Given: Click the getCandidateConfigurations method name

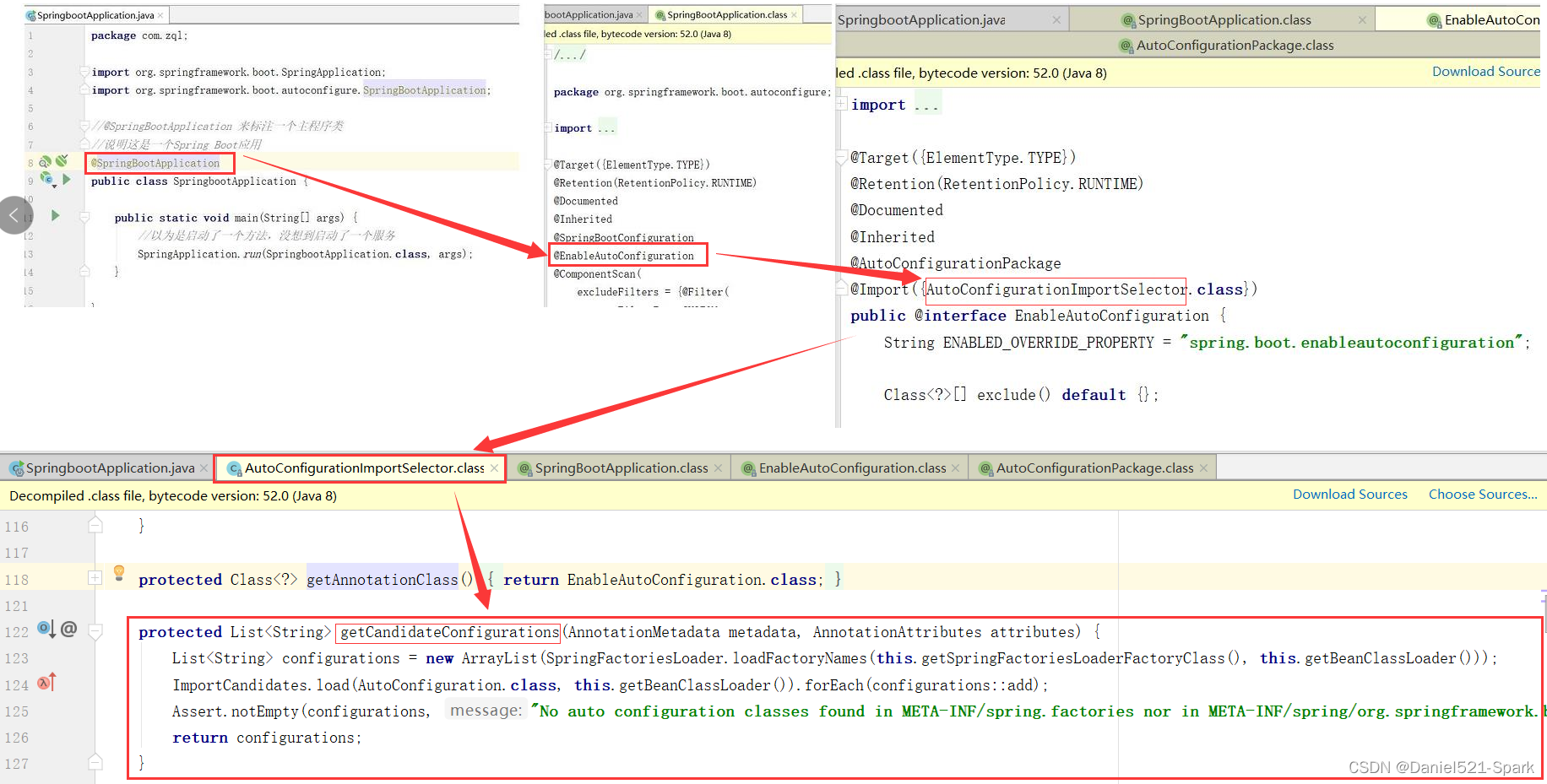Looking at the screenshot, I should 449,632.
